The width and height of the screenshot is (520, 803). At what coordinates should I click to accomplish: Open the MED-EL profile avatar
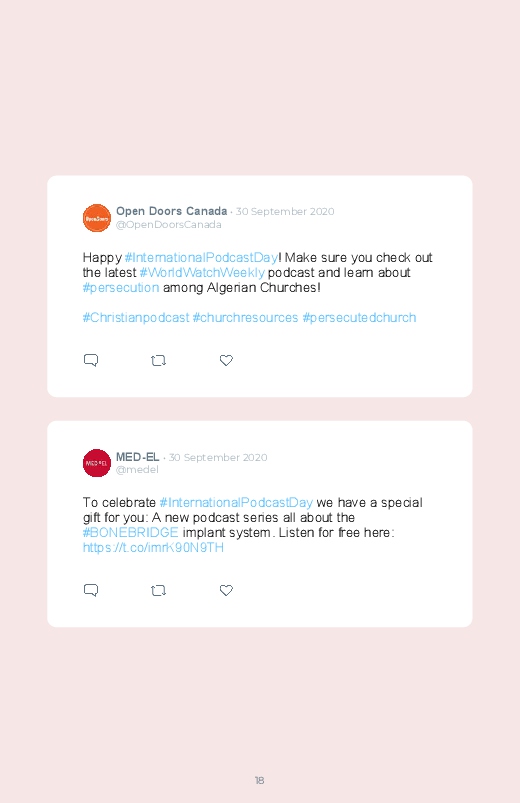coord(97,463)
